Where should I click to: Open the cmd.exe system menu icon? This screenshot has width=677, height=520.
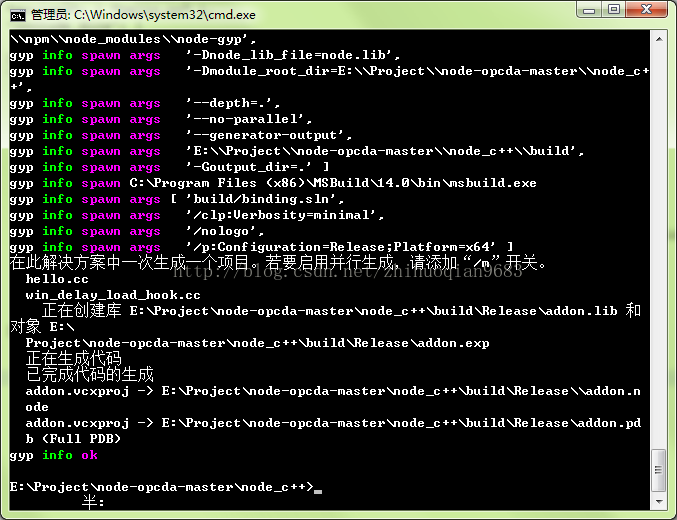(18, 16)
